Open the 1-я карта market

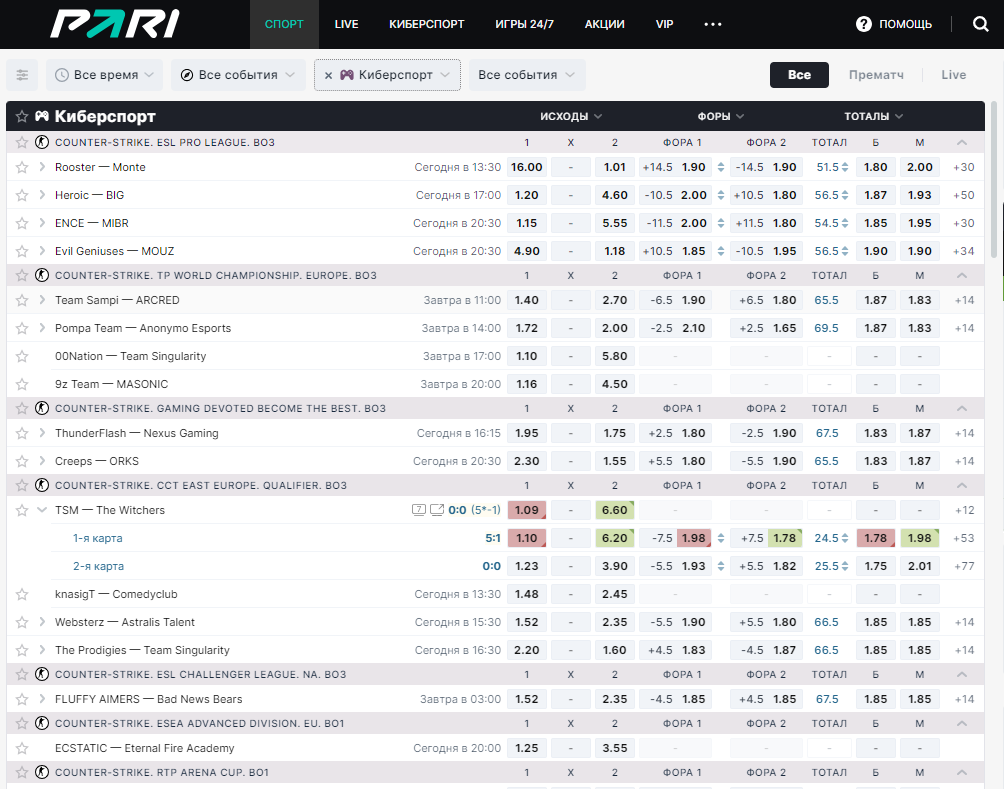97,538
